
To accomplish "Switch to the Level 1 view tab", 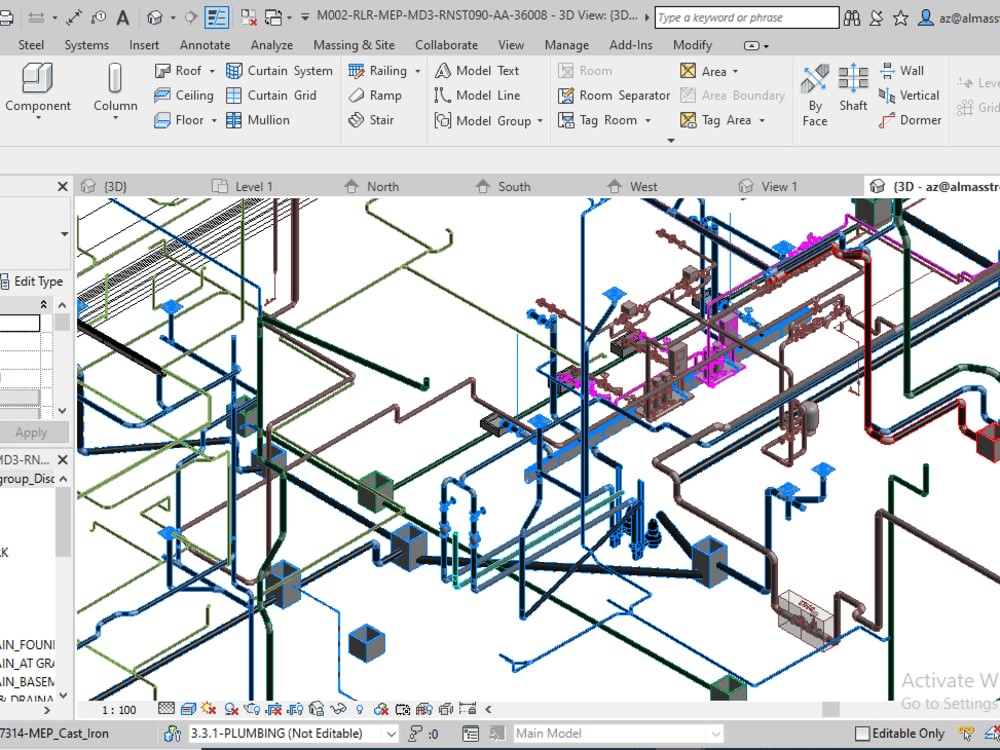I will 253,186.
